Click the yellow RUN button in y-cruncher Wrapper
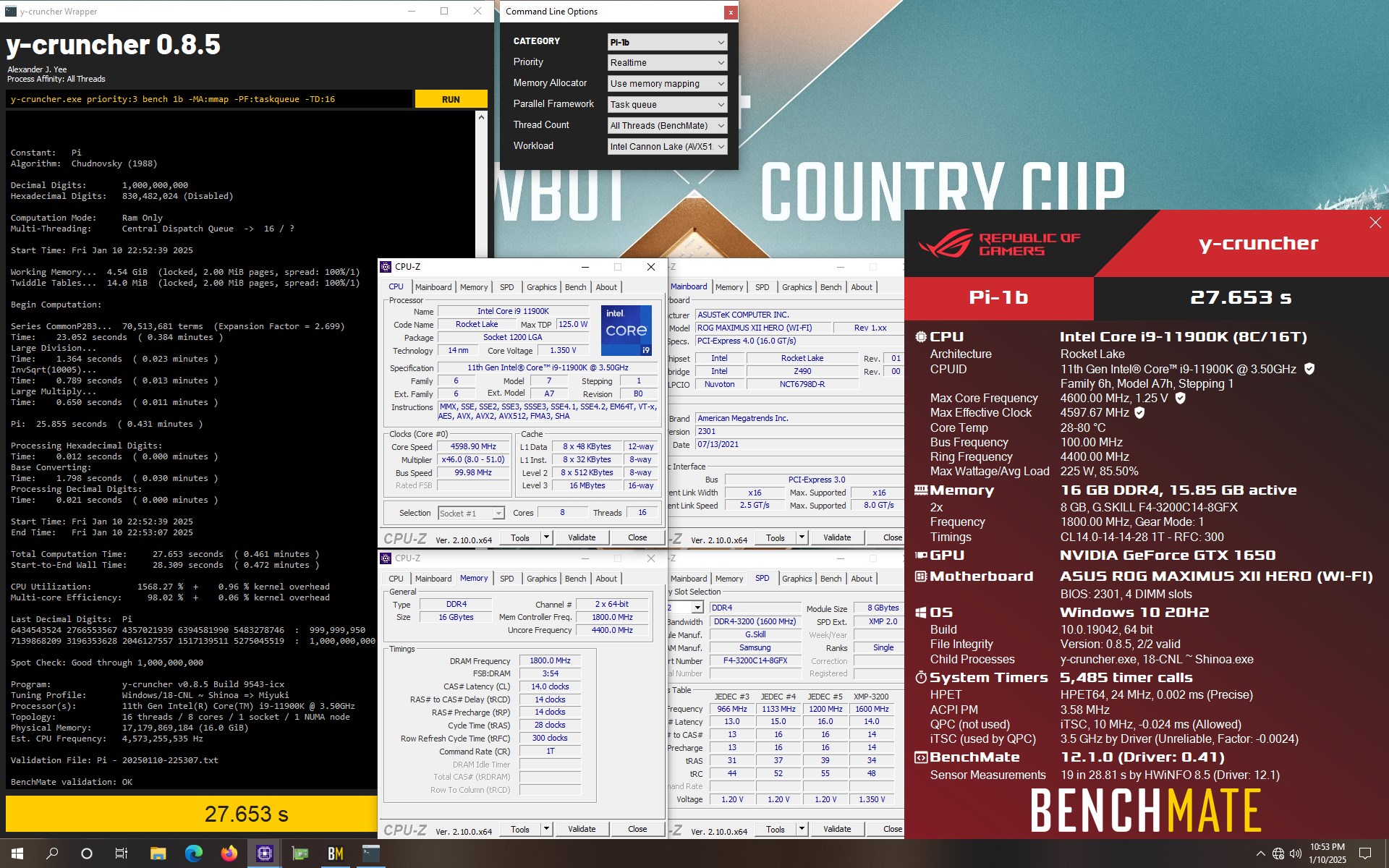The image size is (1389, 868). point(451,99)
